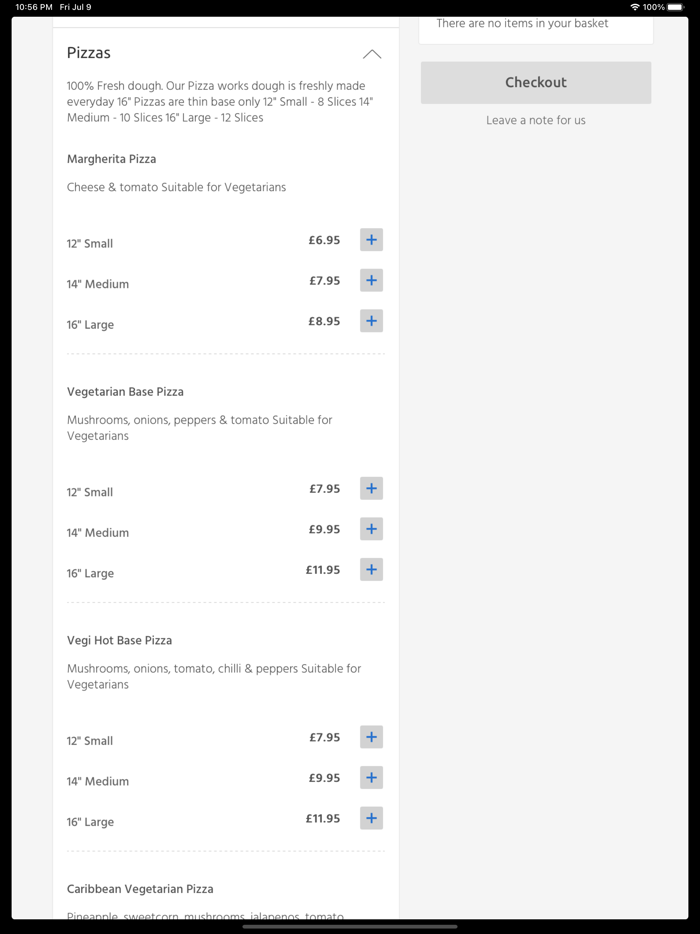700x934 pixels.
Task: Add 12" Small Margherita Pizza to basket
Action: point(371,240)
